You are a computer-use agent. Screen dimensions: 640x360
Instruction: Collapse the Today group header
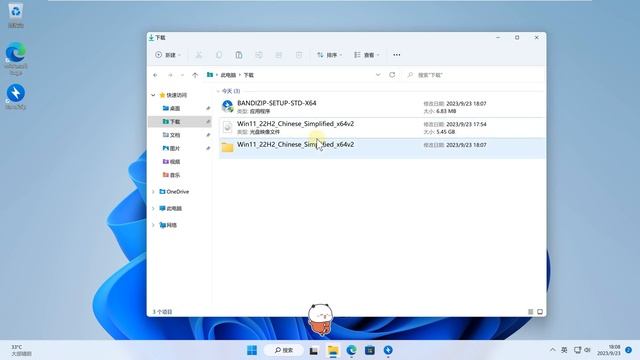pos(218,91)
